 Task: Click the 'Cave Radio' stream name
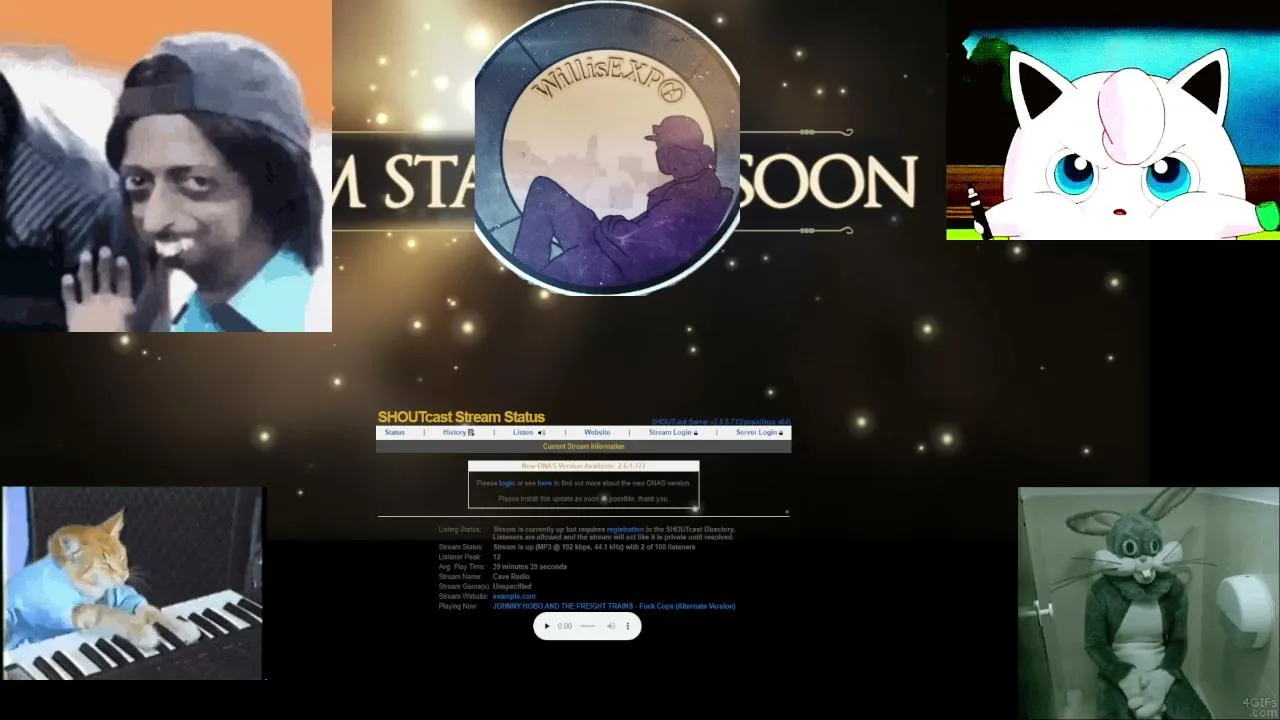tap(510, 577)
